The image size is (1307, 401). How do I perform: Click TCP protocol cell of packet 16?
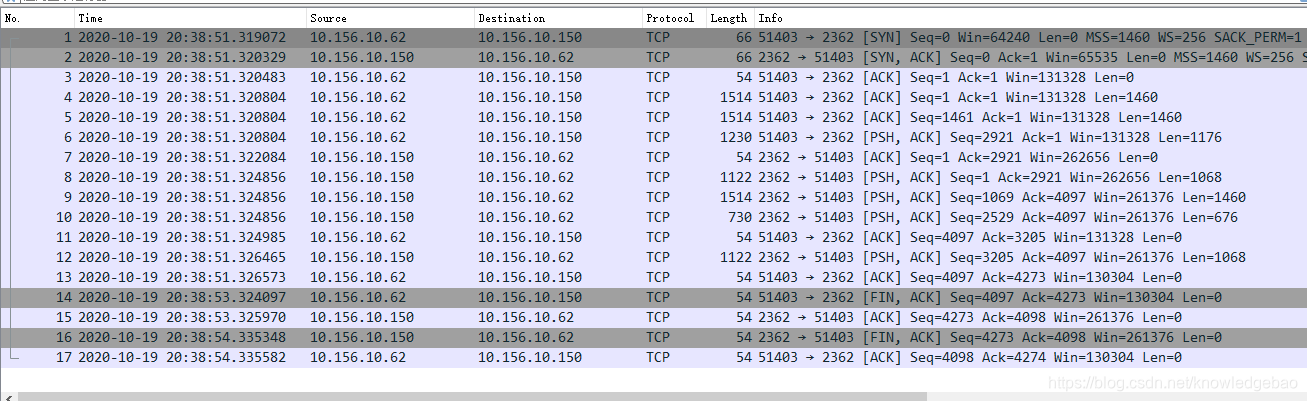tap(658, 337)
